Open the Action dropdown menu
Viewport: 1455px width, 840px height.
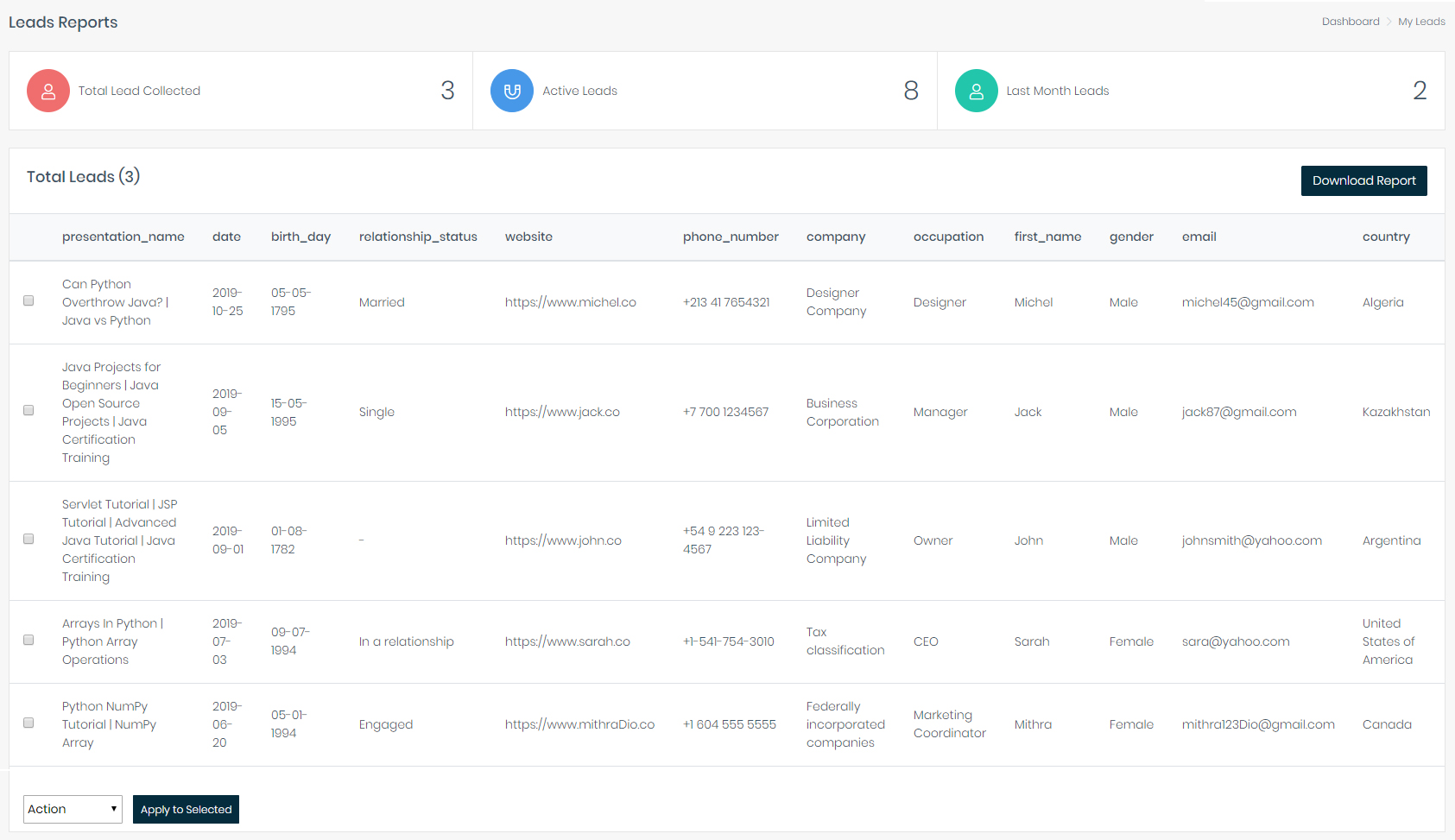(x=73, y=809)
